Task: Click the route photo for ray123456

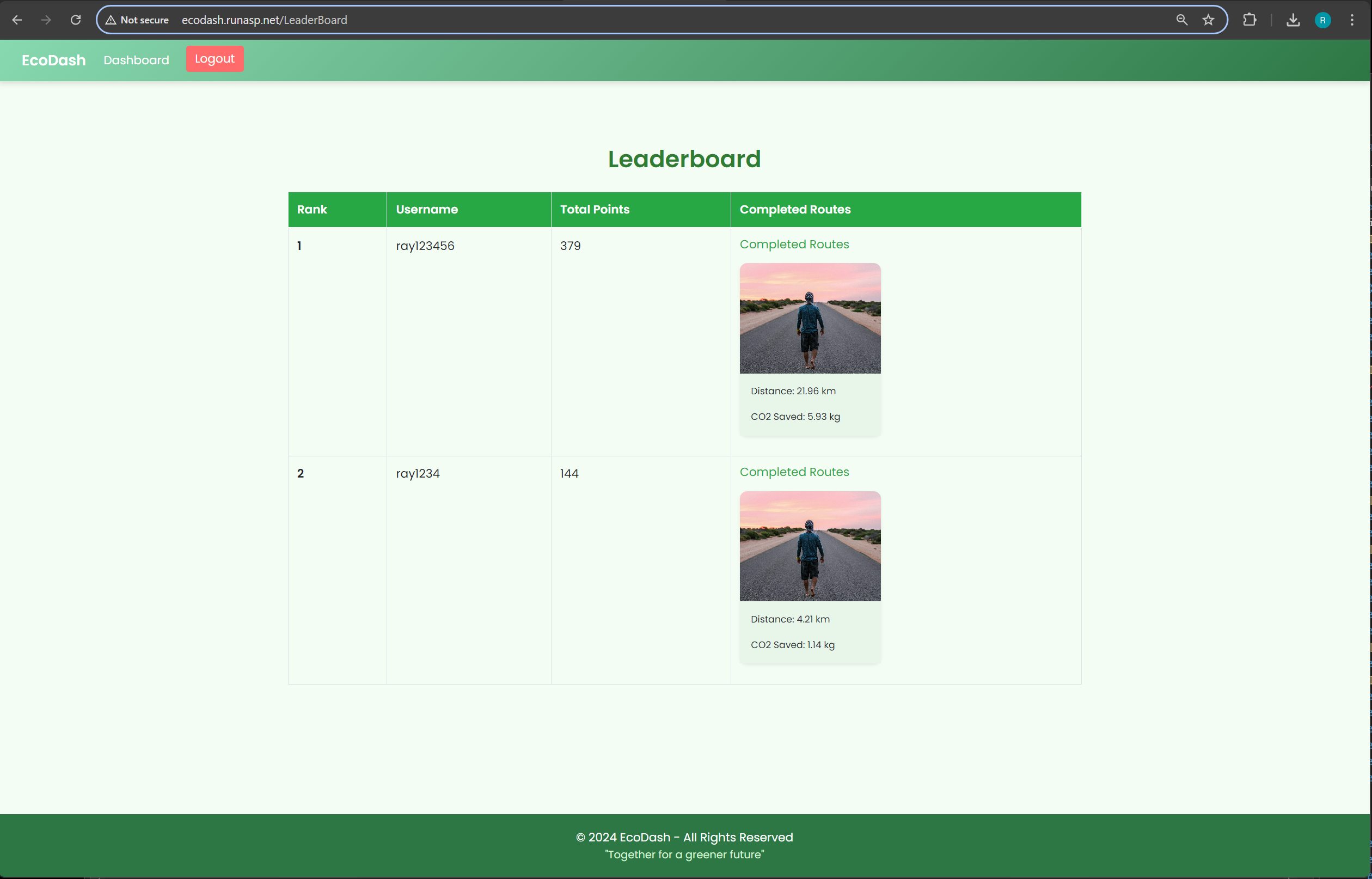Action: click(810, 318)
